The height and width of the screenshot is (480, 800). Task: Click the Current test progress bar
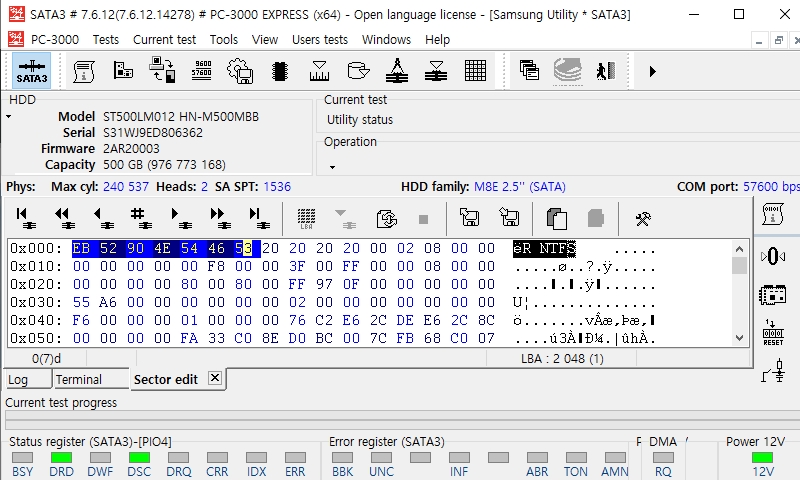pyautogui.click(x=402, y=422)
